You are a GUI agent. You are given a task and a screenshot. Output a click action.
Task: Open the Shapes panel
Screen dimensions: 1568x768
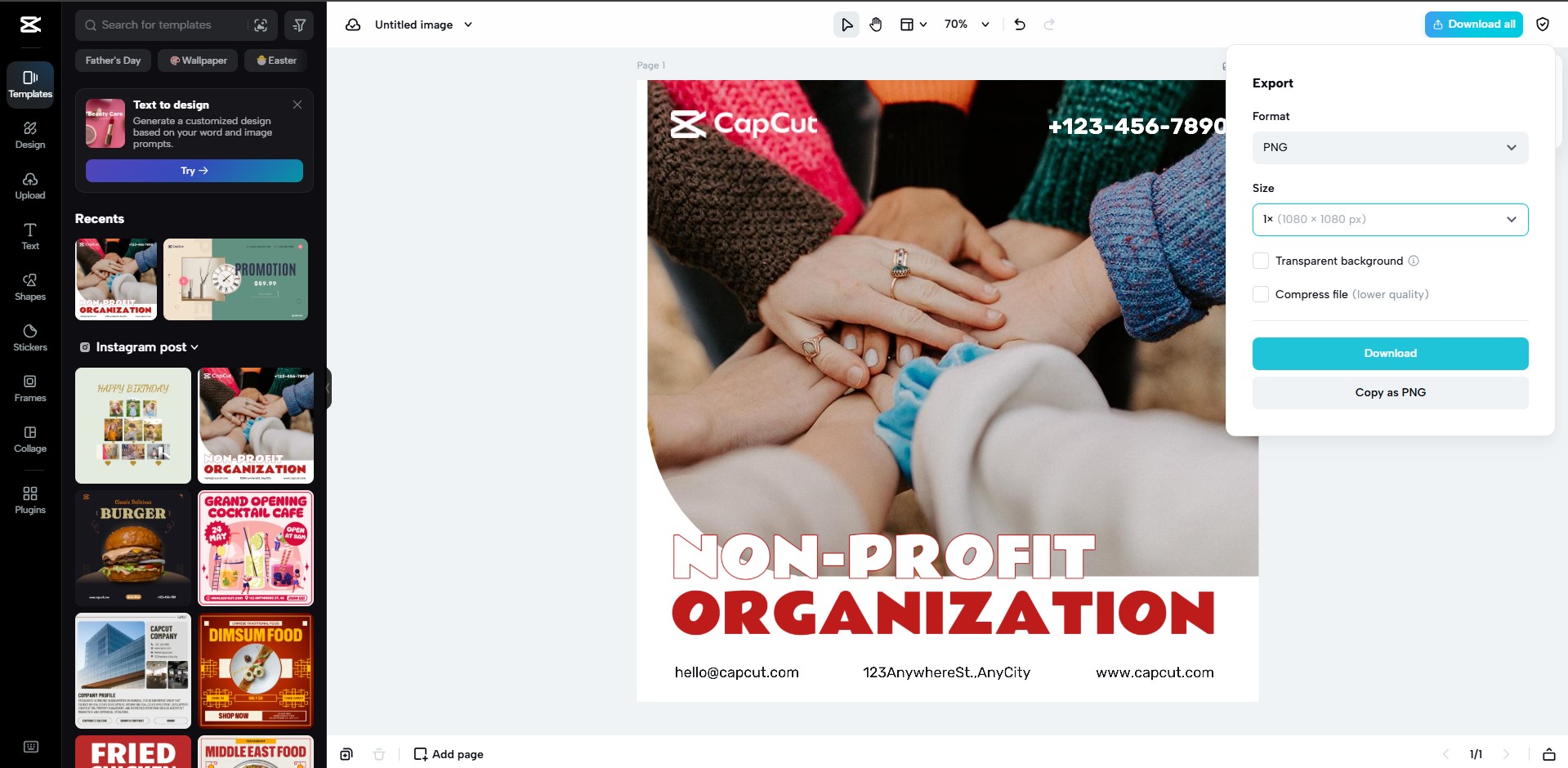pyautogui.click(x=30, y=287)
